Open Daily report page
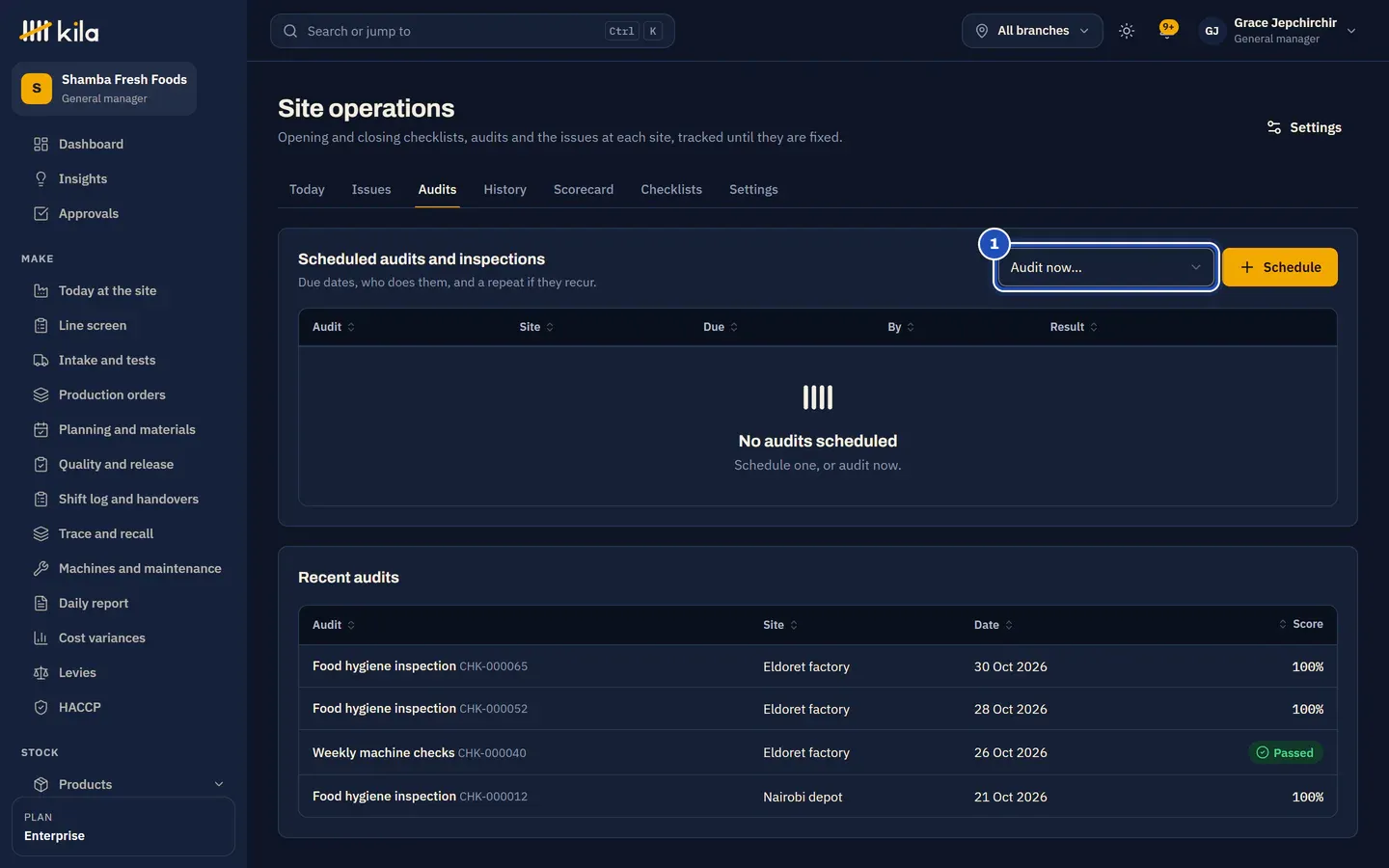Viewport: 1389px width, 868px height. (94, 604)
